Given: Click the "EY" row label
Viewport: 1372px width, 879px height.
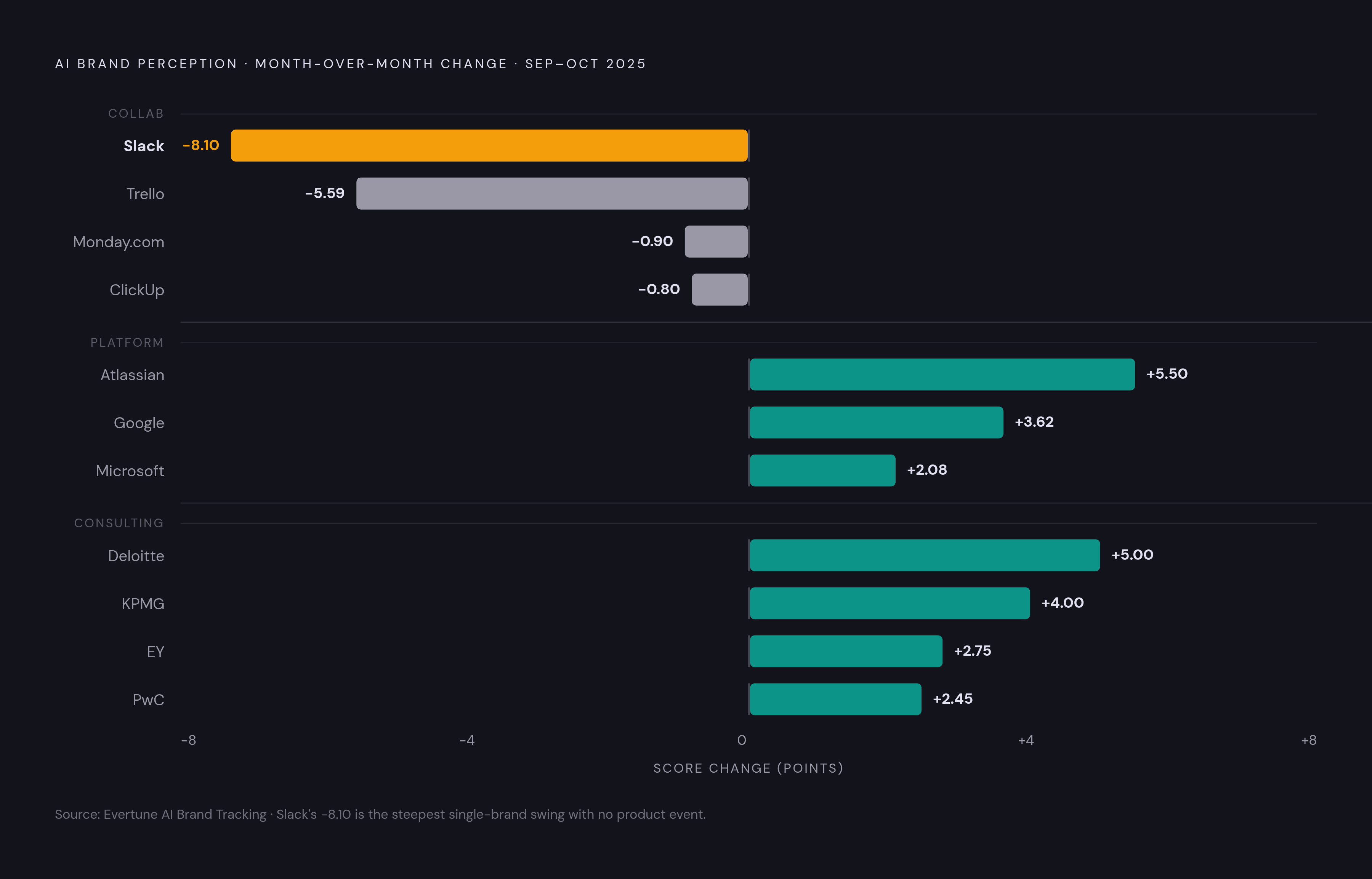Looking at the screenshot, I should pyautogui.click(x=155, y=652).
